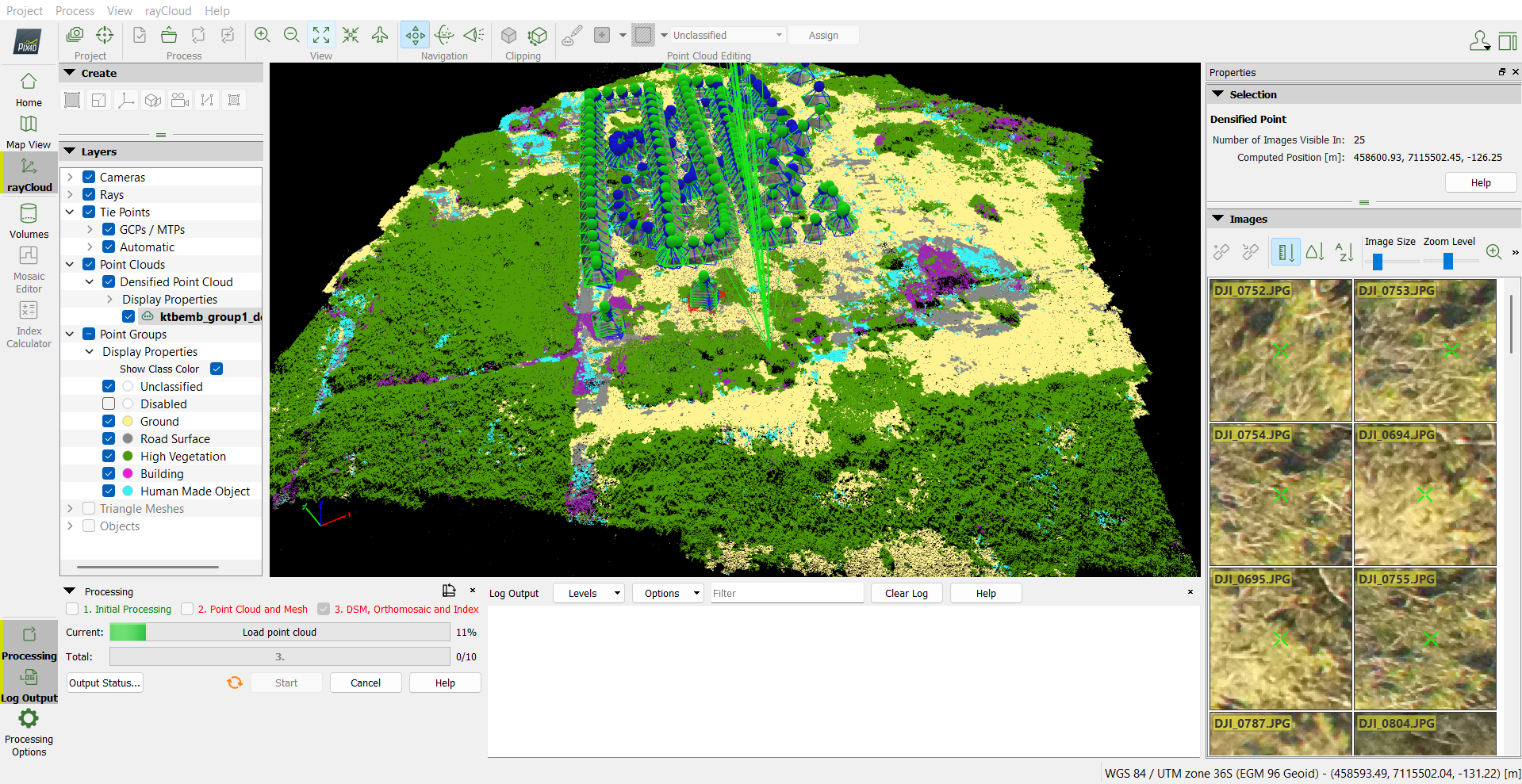
Task: Hide the Building point group
Action: [x=109, y=473]
